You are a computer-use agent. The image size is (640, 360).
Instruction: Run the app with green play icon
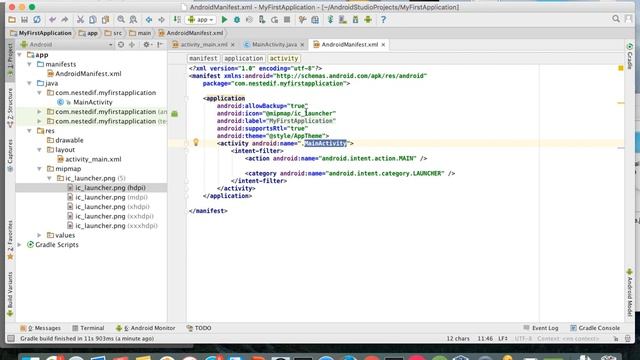[x=224, y=20]
